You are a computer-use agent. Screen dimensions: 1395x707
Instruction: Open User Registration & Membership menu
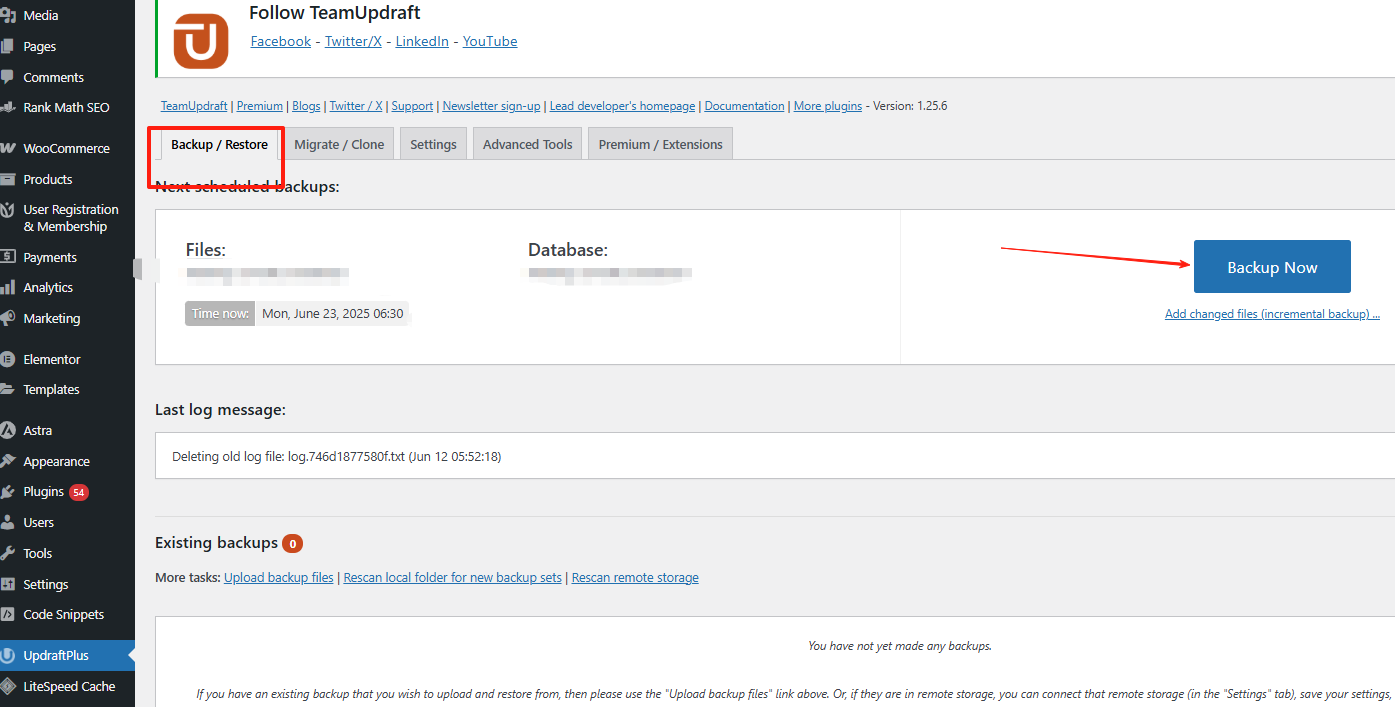click(x=70, y=218)
